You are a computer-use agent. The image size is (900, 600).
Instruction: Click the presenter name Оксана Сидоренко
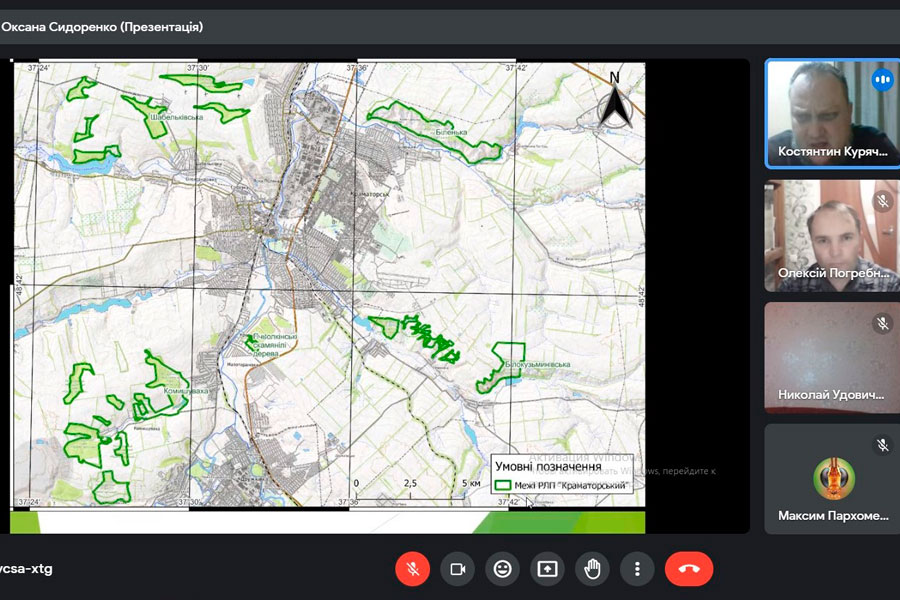click(x=100, y=27)
